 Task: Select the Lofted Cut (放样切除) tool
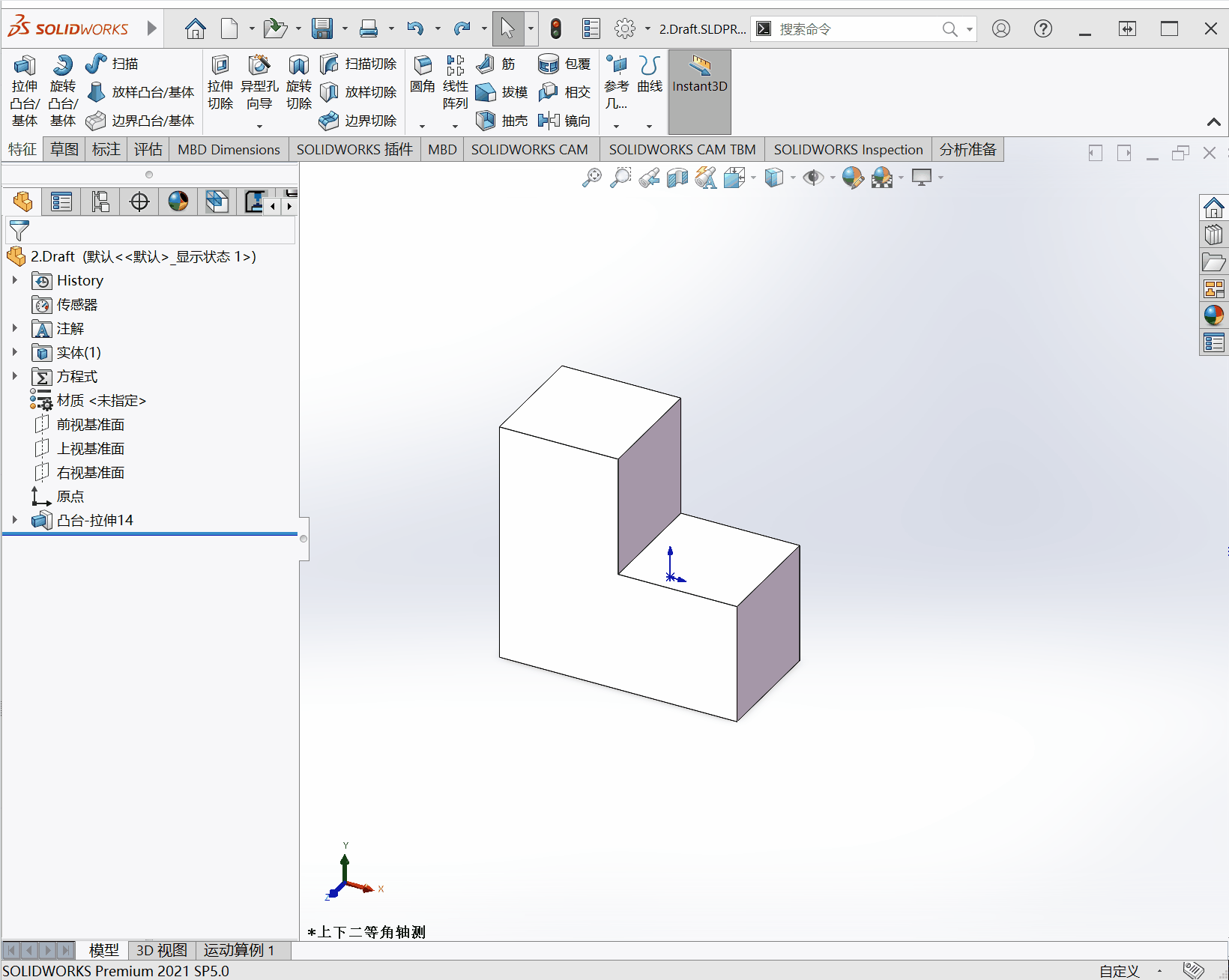[358, 92]
